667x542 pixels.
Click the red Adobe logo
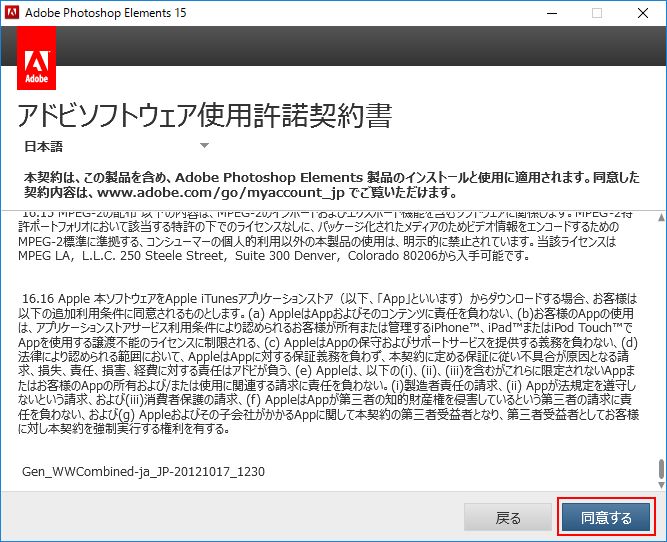coord(37,58)
